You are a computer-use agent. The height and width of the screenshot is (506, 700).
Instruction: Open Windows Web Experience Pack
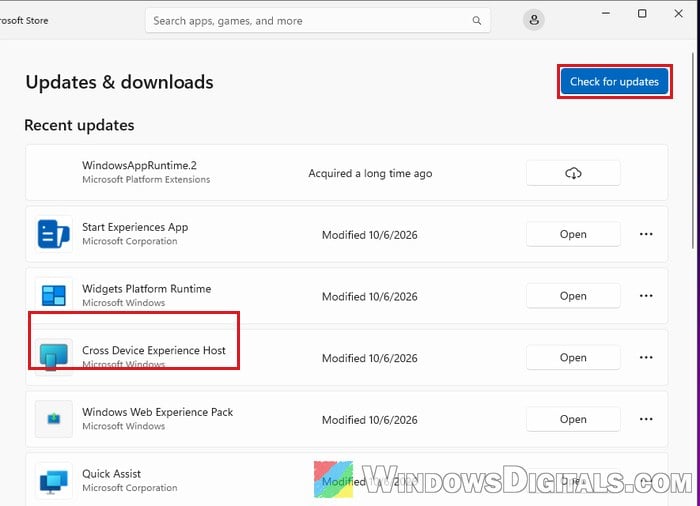[x=573, y=419]
